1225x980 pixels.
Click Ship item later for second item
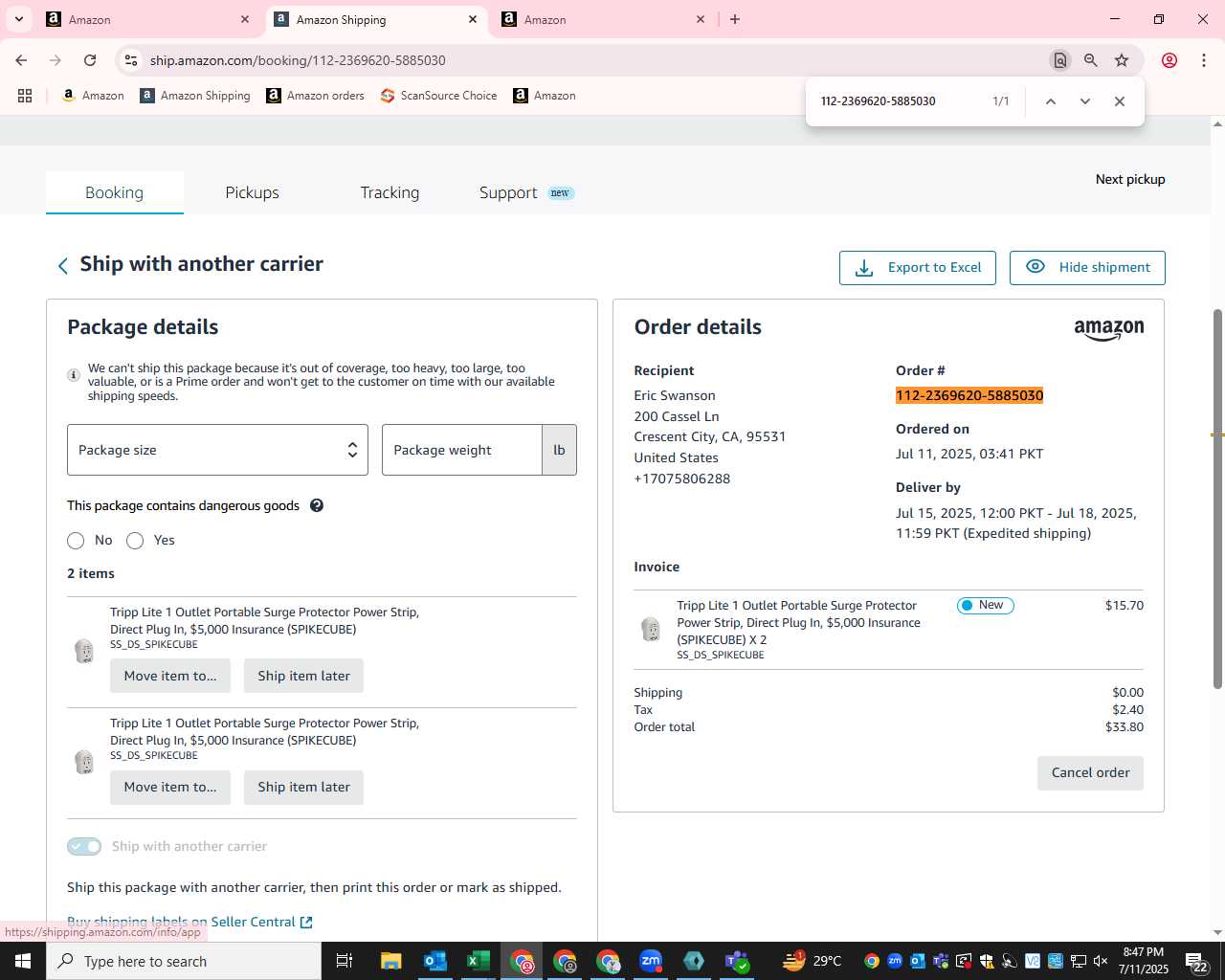(303, 787)
